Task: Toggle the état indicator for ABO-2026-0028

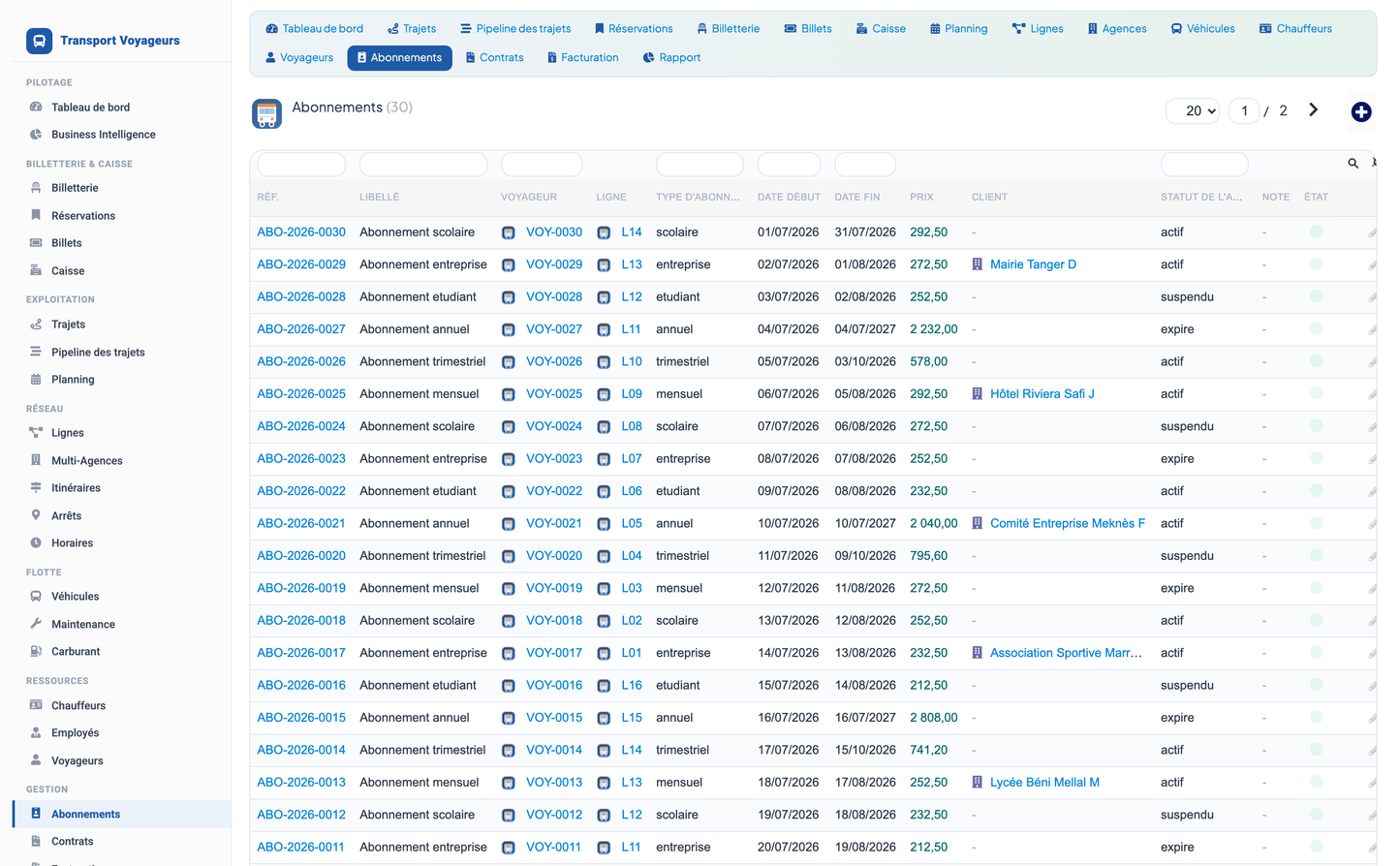Action: 1316,296
